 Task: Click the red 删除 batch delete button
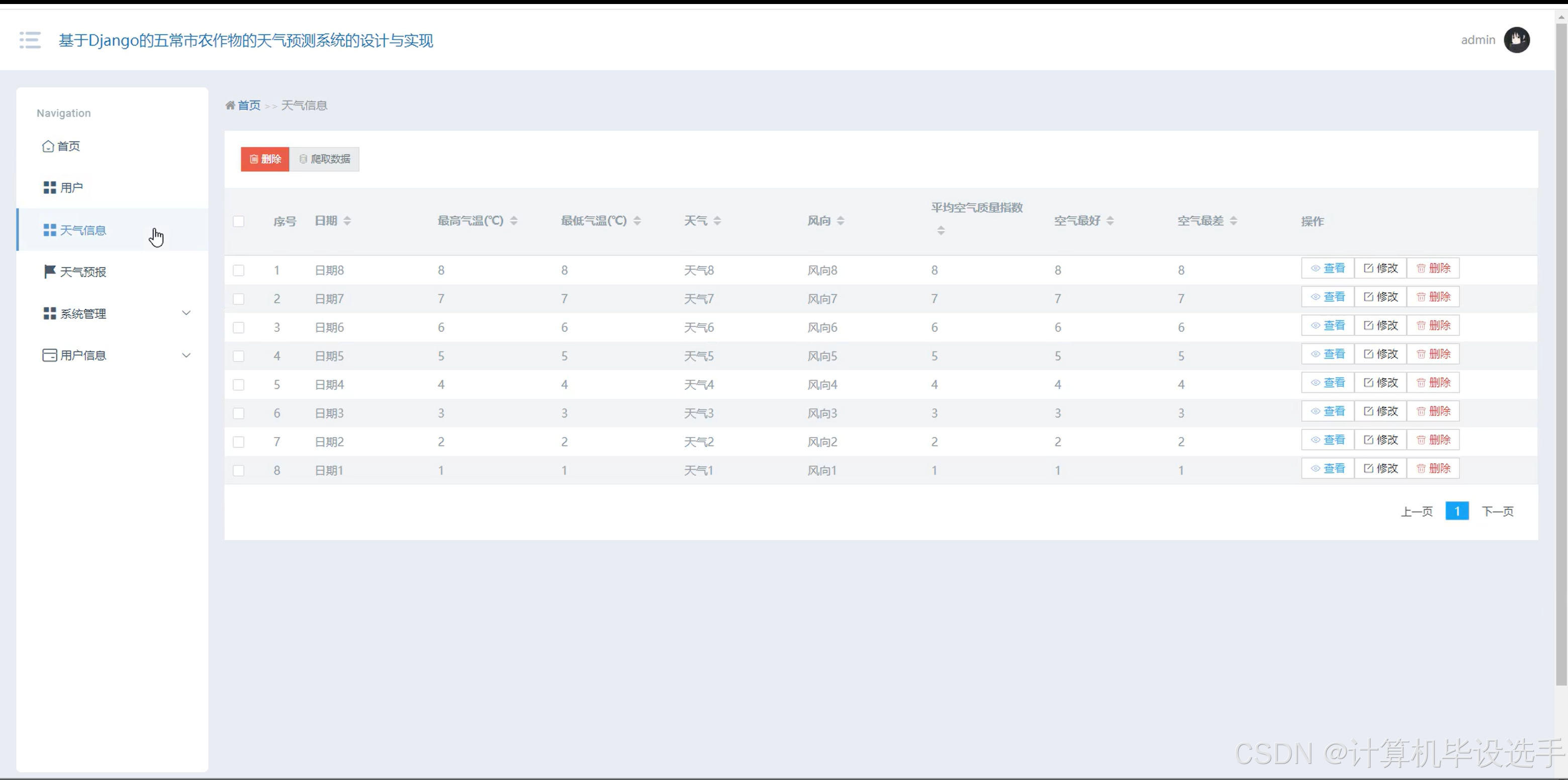coord(265,159)
